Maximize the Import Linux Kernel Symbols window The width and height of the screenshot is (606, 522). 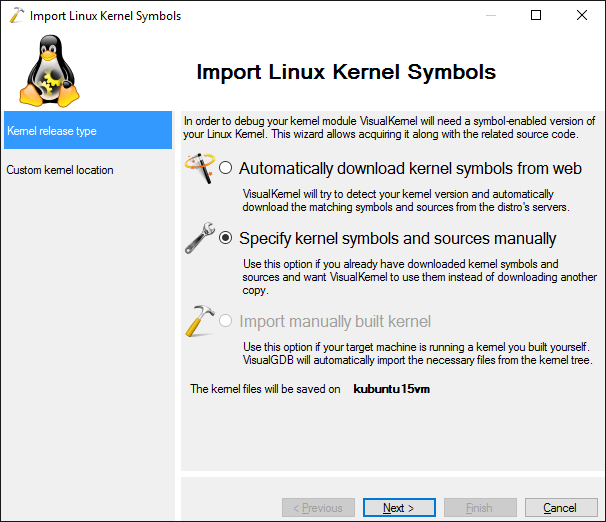[x=536, y=15]
